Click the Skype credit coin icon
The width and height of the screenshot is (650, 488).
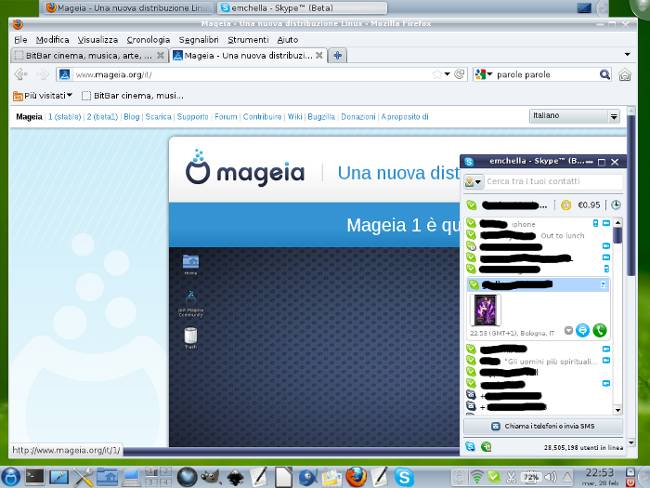point(566,205)
